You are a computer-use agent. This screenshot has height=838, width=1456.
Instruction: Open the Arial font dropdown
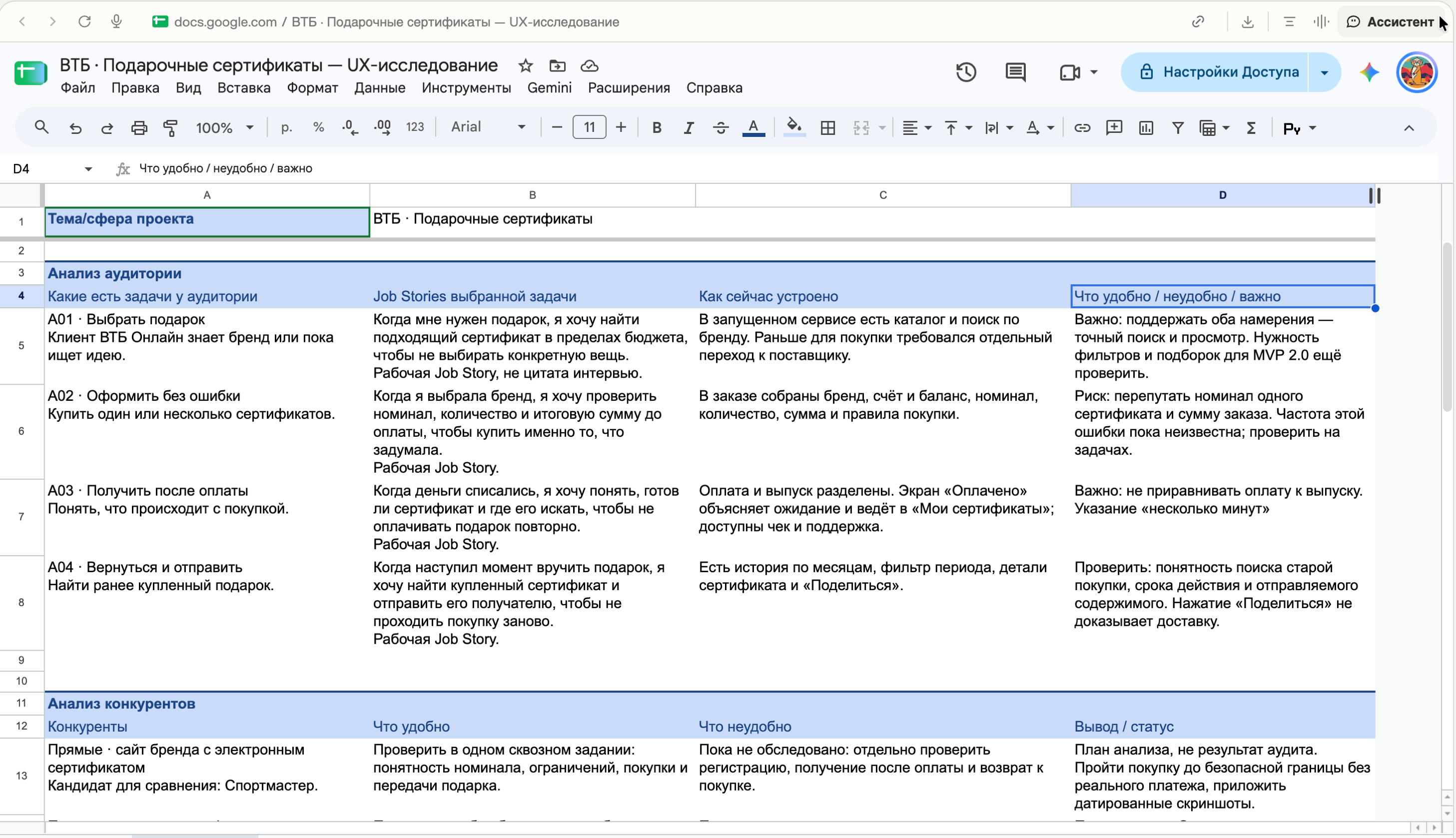click(488, 127)
